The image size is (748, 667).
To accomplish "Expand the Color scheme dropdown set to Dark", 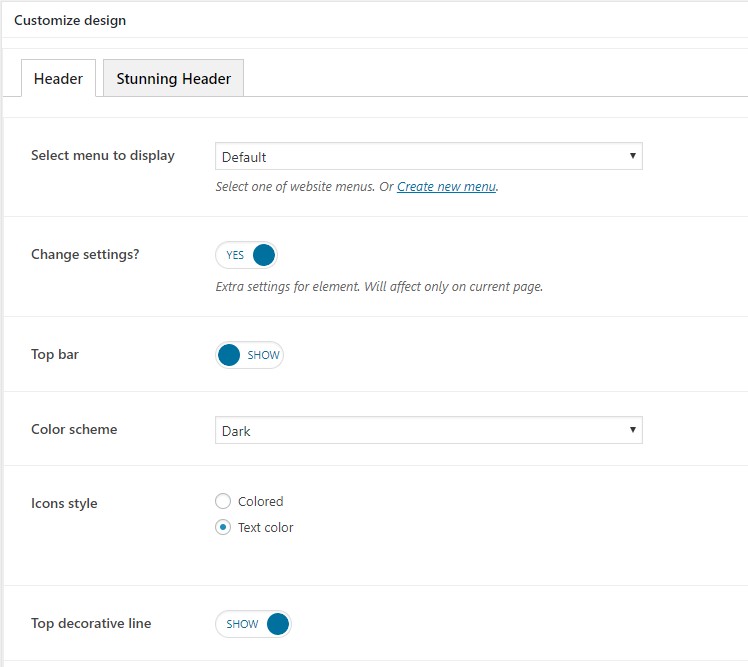I will pyautogui.click(x=428, y=430).
